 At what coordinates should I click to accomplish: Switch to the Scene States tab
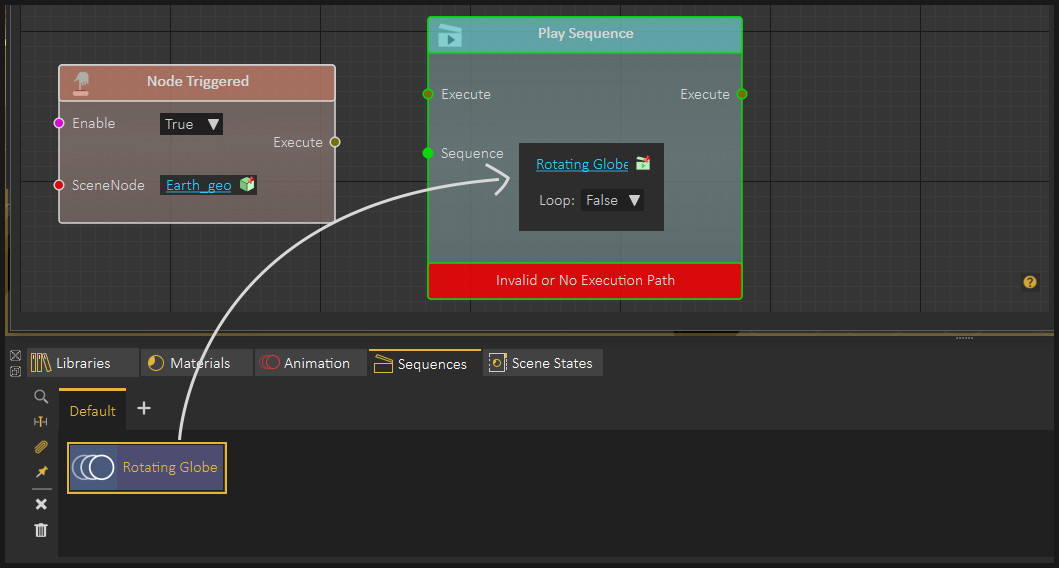[x=543, y=363]
